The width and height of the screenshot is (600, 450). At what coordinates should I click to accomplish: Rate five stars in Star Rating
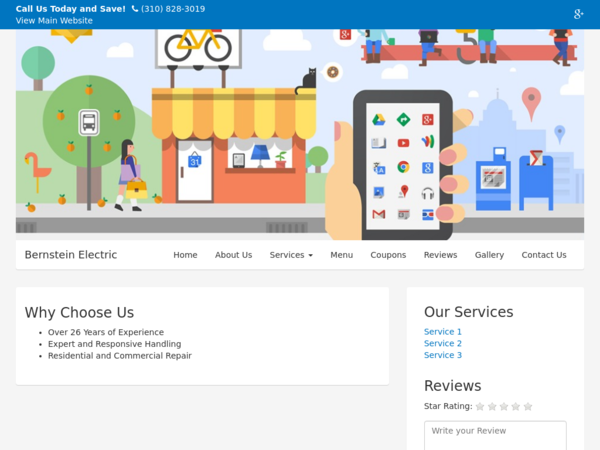528,406
